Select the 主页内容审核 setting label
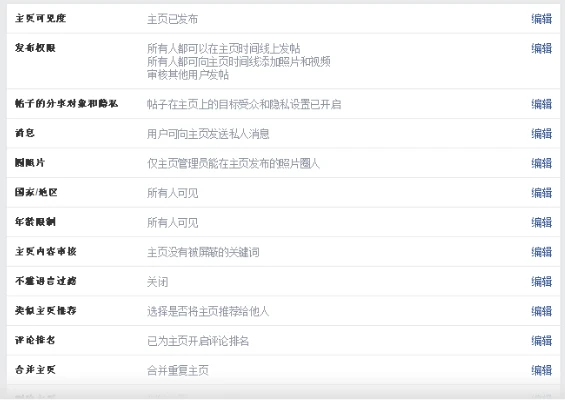Screen dimensions: 565x400 [x=46, y=251]
